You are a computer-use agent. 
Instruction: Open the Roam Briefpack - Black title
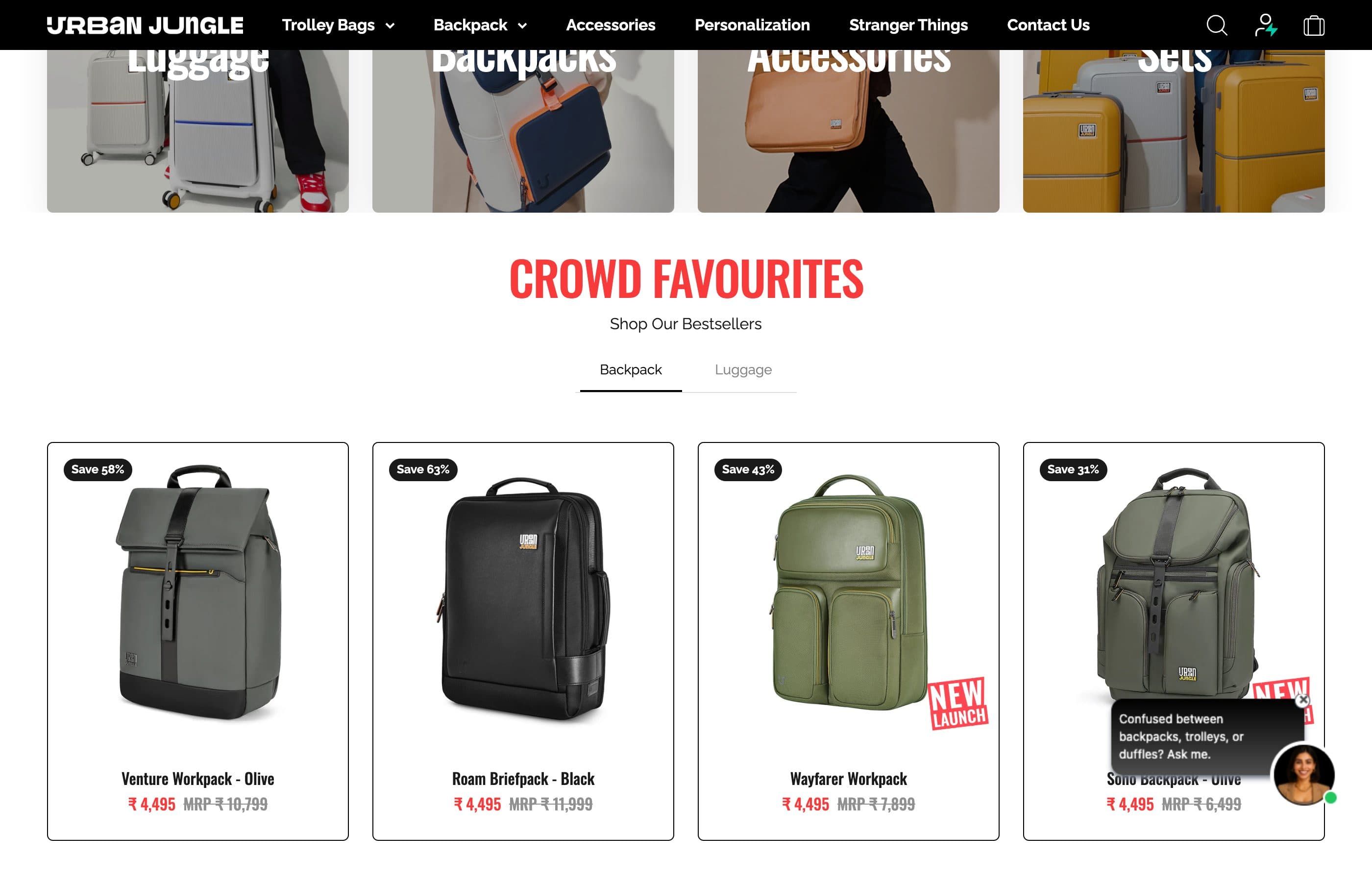[523, 779]
